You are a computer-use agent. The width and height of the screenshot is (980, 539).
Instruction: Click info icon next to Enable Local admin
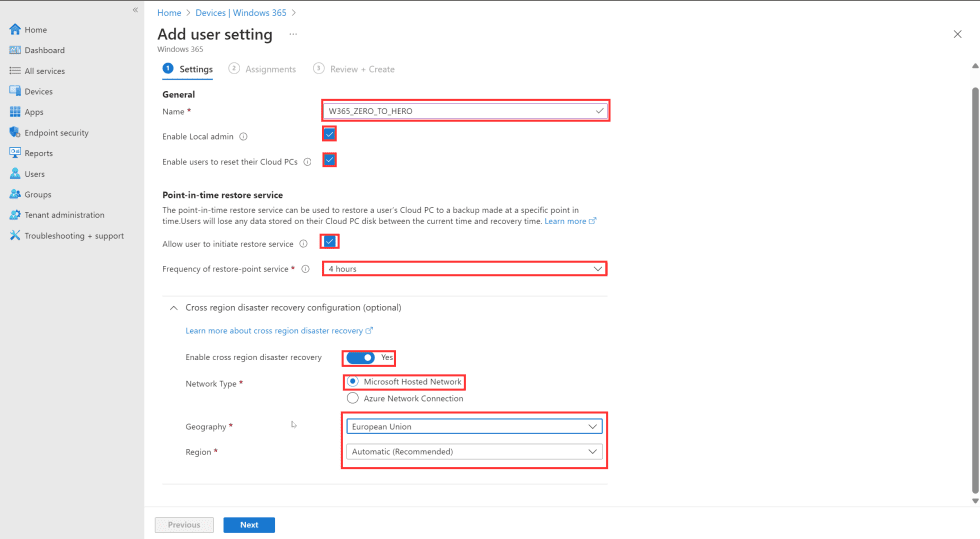click(243, 136)
